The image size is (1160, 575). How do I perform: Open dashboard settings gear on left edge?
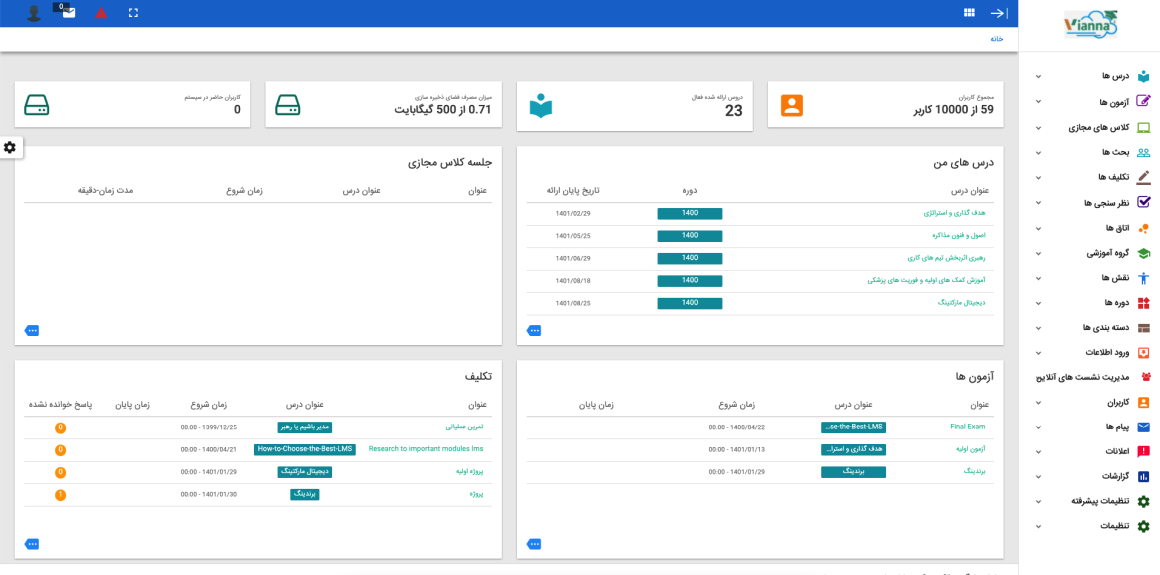[x=10, y=147]
